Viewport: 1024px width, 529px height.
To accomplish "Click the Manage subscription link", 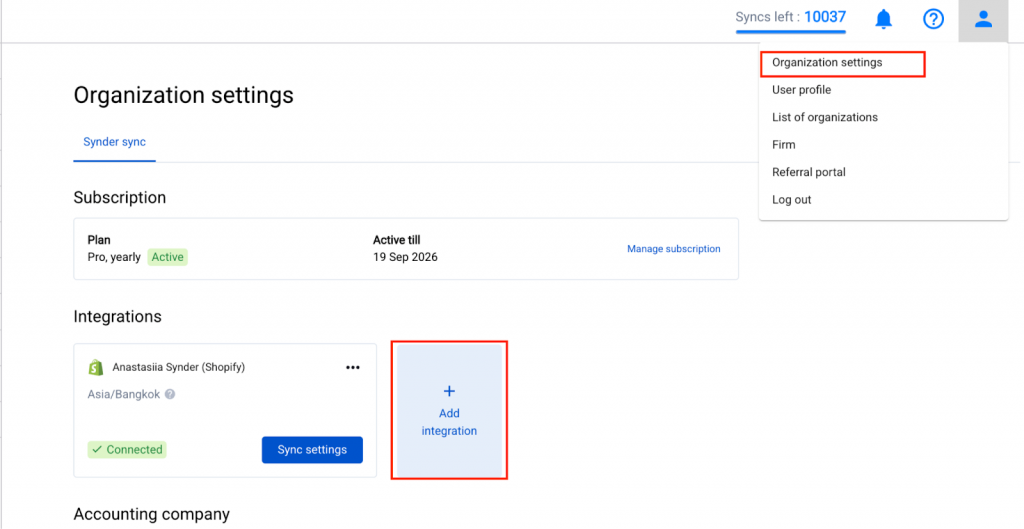I will pos(673,249).
